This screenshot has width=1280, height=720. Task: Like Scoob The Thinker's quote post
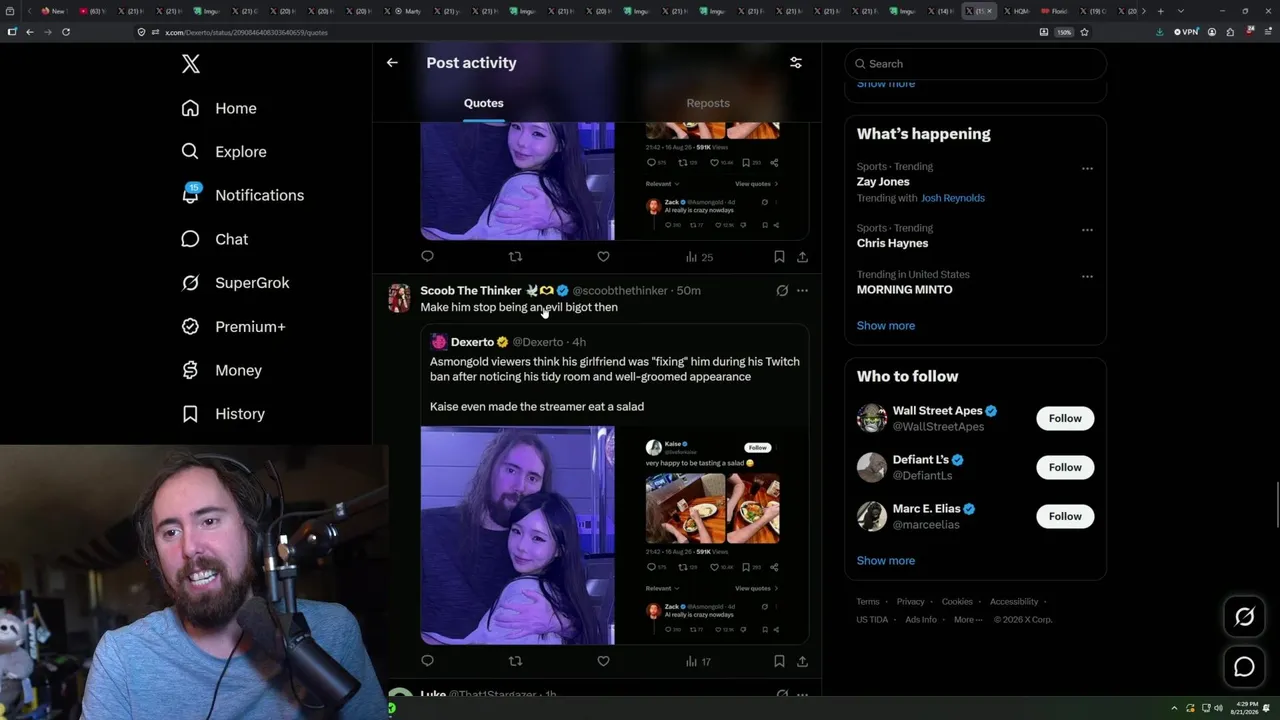[x=603, y=661]
